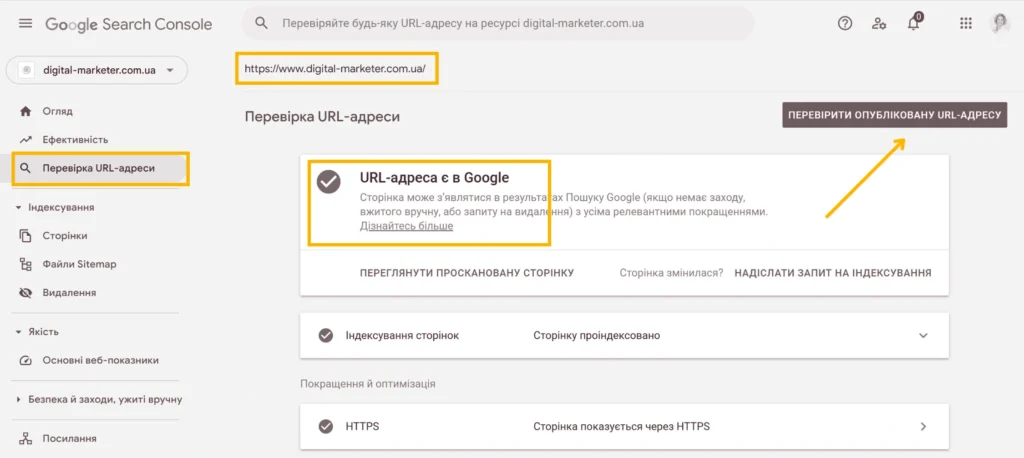
Task: Click the Google Search Console logo
Action: click(x=129, y=24)
